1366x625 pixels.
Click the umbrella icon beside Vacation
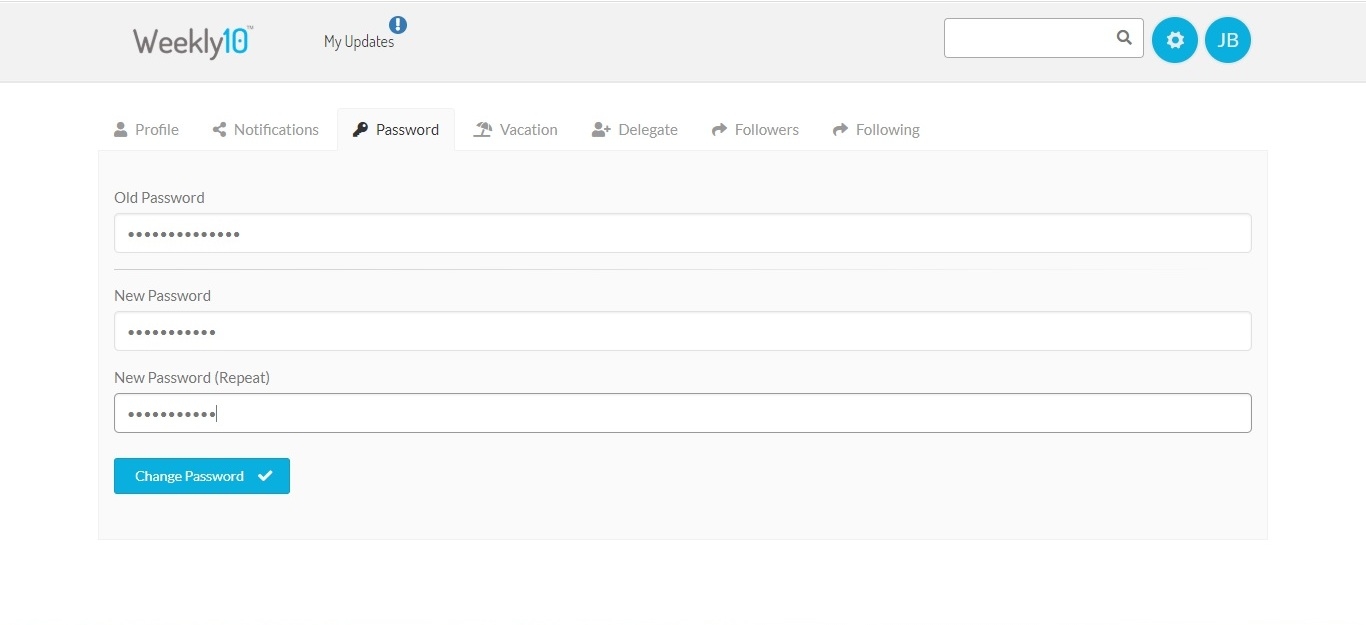[x=483, y=129]
